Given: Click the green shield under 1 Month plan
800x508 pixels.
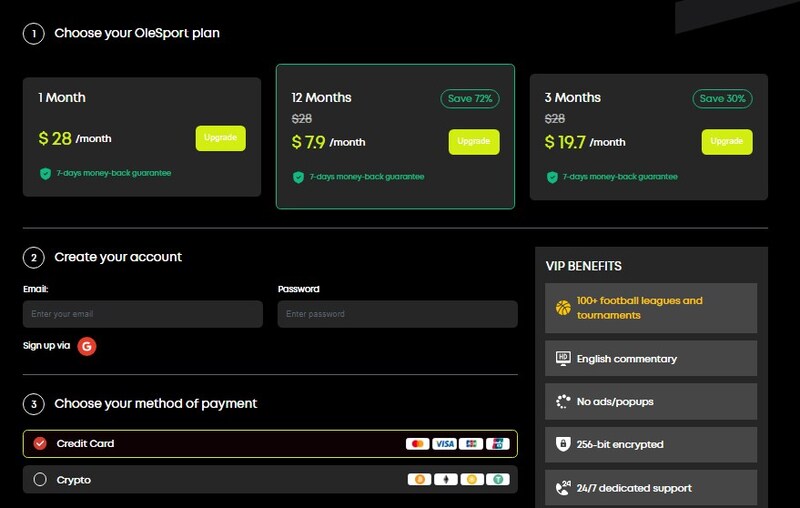Looking at the screenshot, I should [45, 173].
